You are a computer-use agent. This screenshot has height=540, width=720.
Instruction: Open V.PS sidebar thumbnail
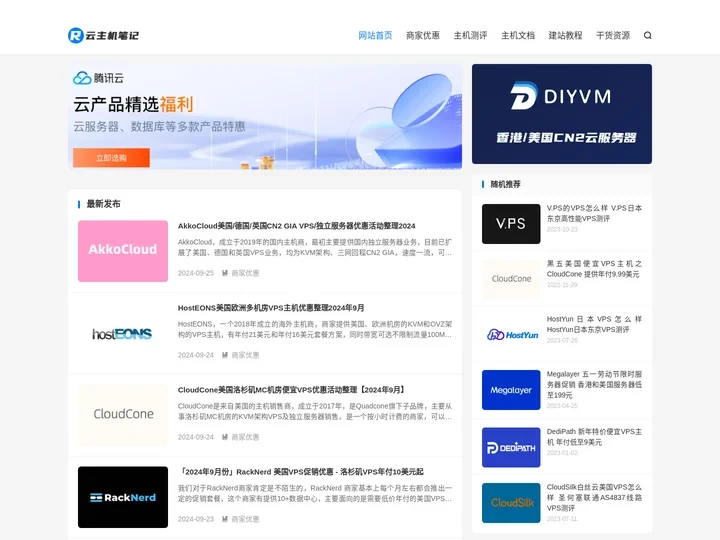(511, 224)
